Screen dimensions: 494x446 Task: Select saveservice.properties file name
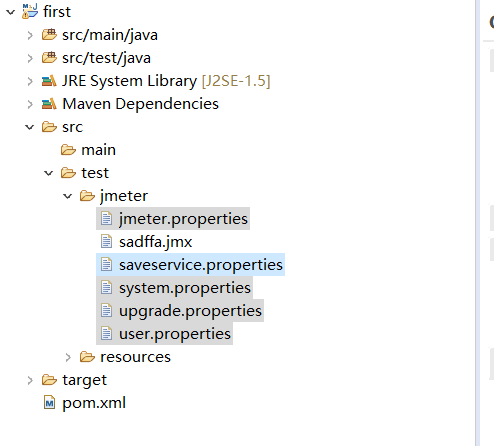point(201,265)
